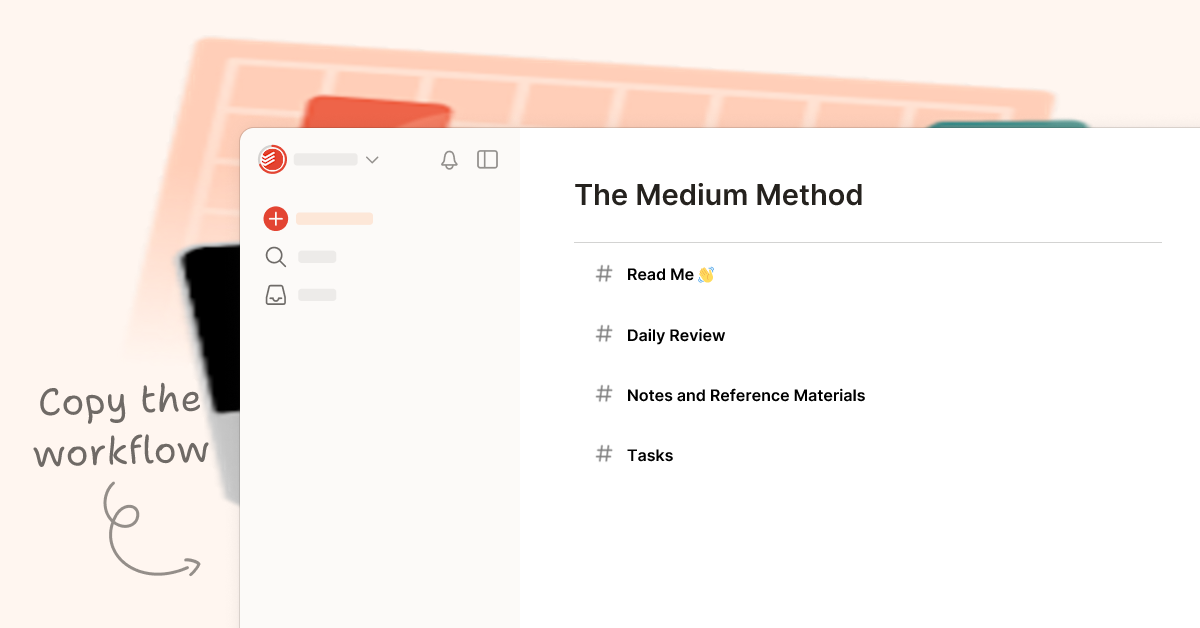
Task: Click the hashtag icon beside Daily Review
Action: click(604, 334)
